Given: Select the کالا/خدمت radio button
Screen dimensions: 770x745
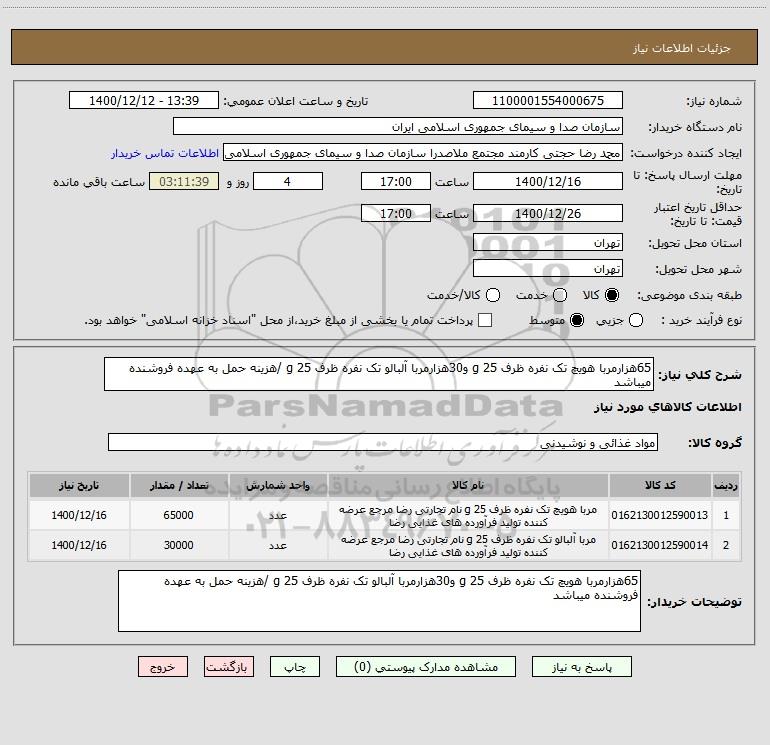Looking at the screenshot, I should [493, 295].
